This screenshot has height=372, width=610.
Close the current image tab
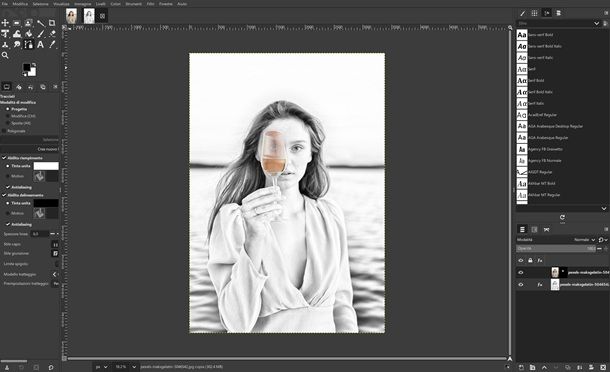pyautogui.click(x=102, y=16)
